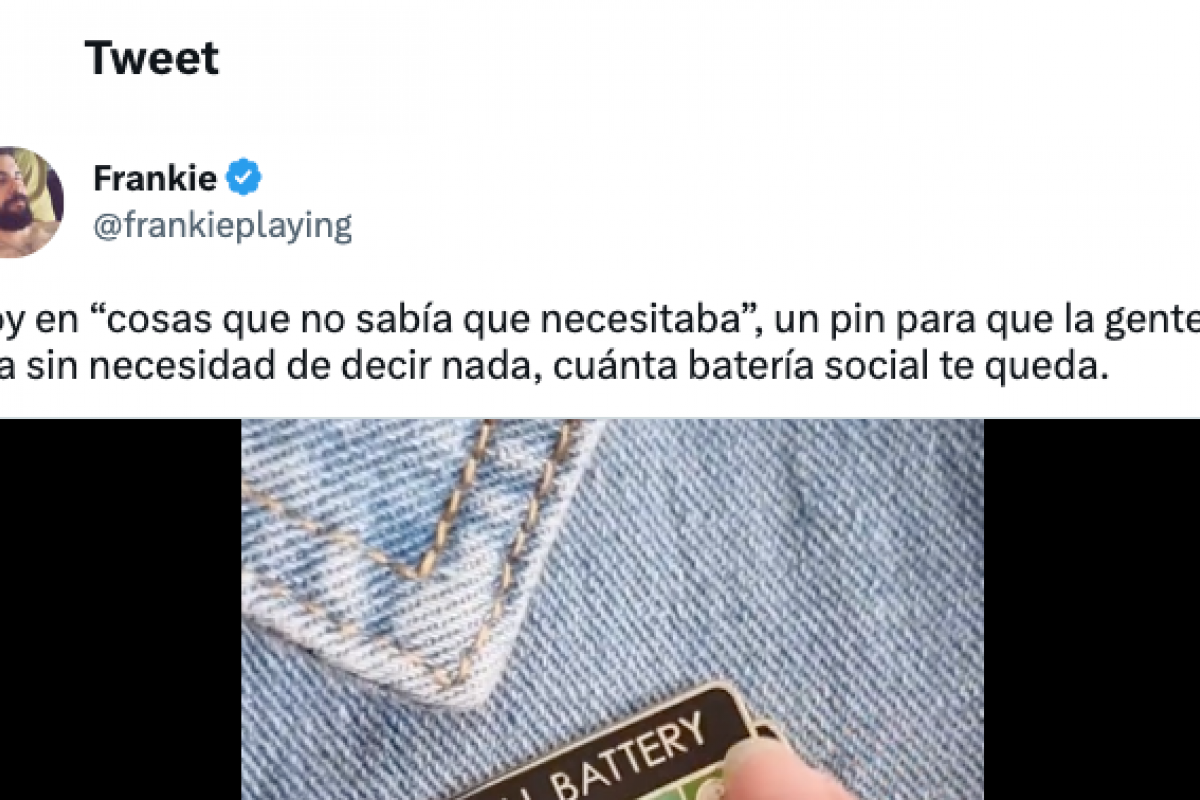Click the blue verified badge next to Frankie
1200x800 pixels.
tap(243, 179)
